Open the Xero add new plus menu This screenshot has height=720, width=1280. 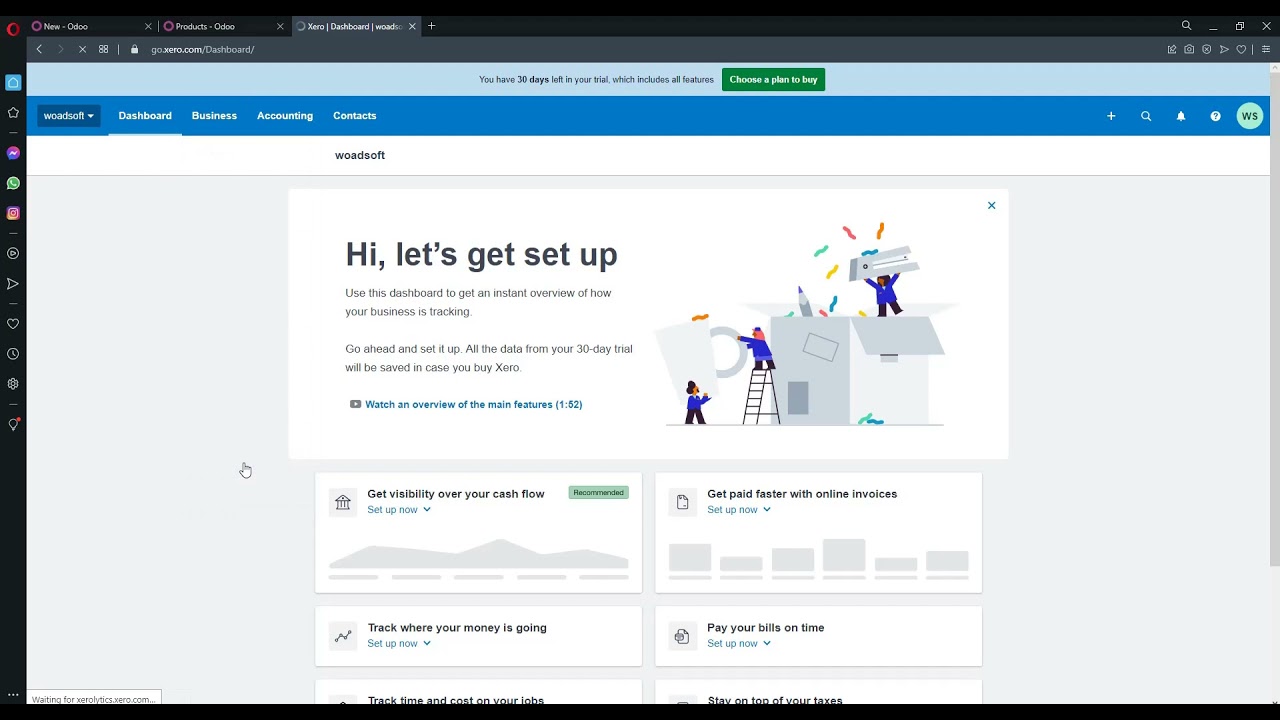pos(1111,116)
